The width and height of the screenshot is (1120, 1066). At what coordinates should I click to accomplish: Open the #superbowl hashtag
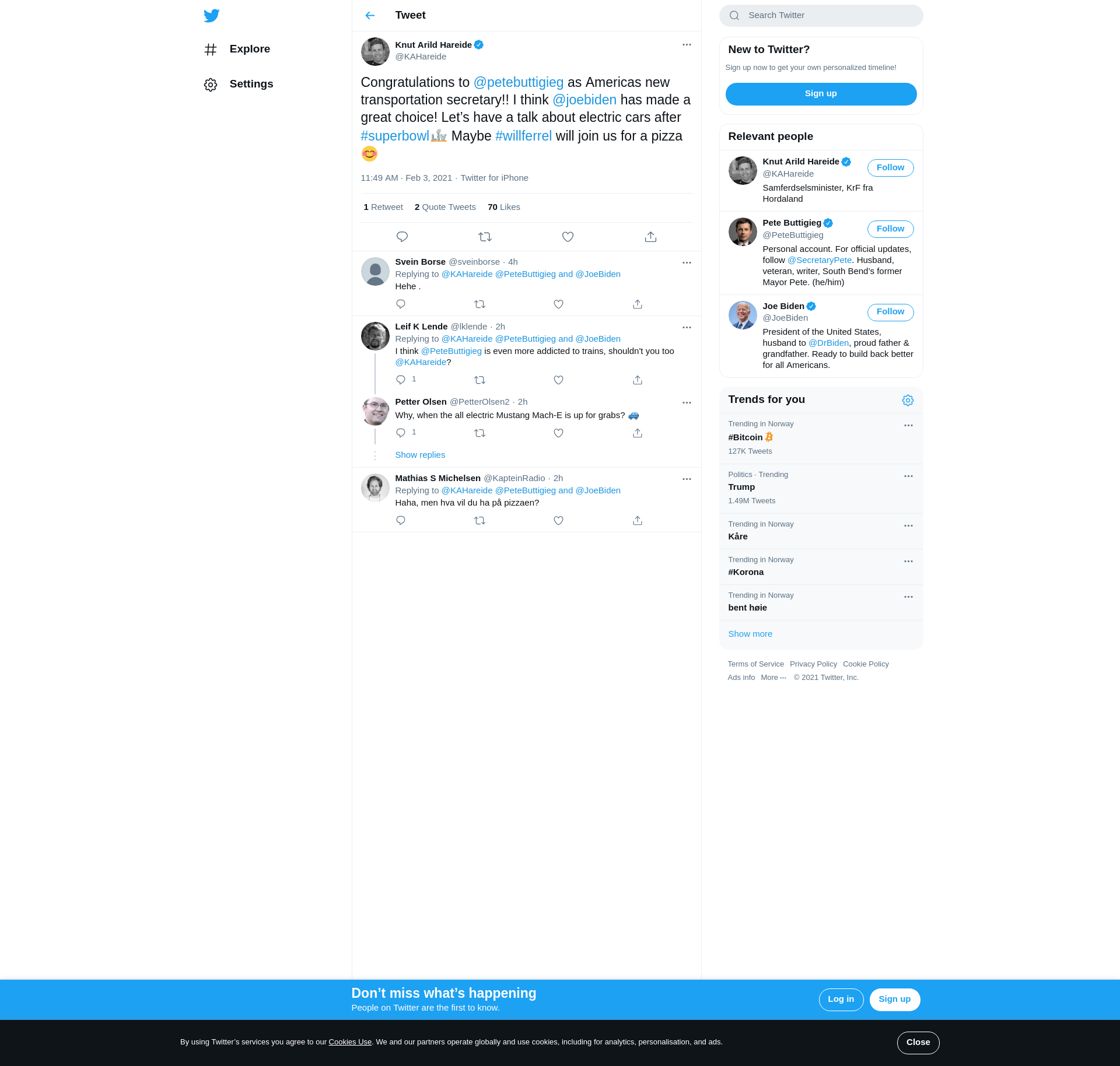pos(395,136)
